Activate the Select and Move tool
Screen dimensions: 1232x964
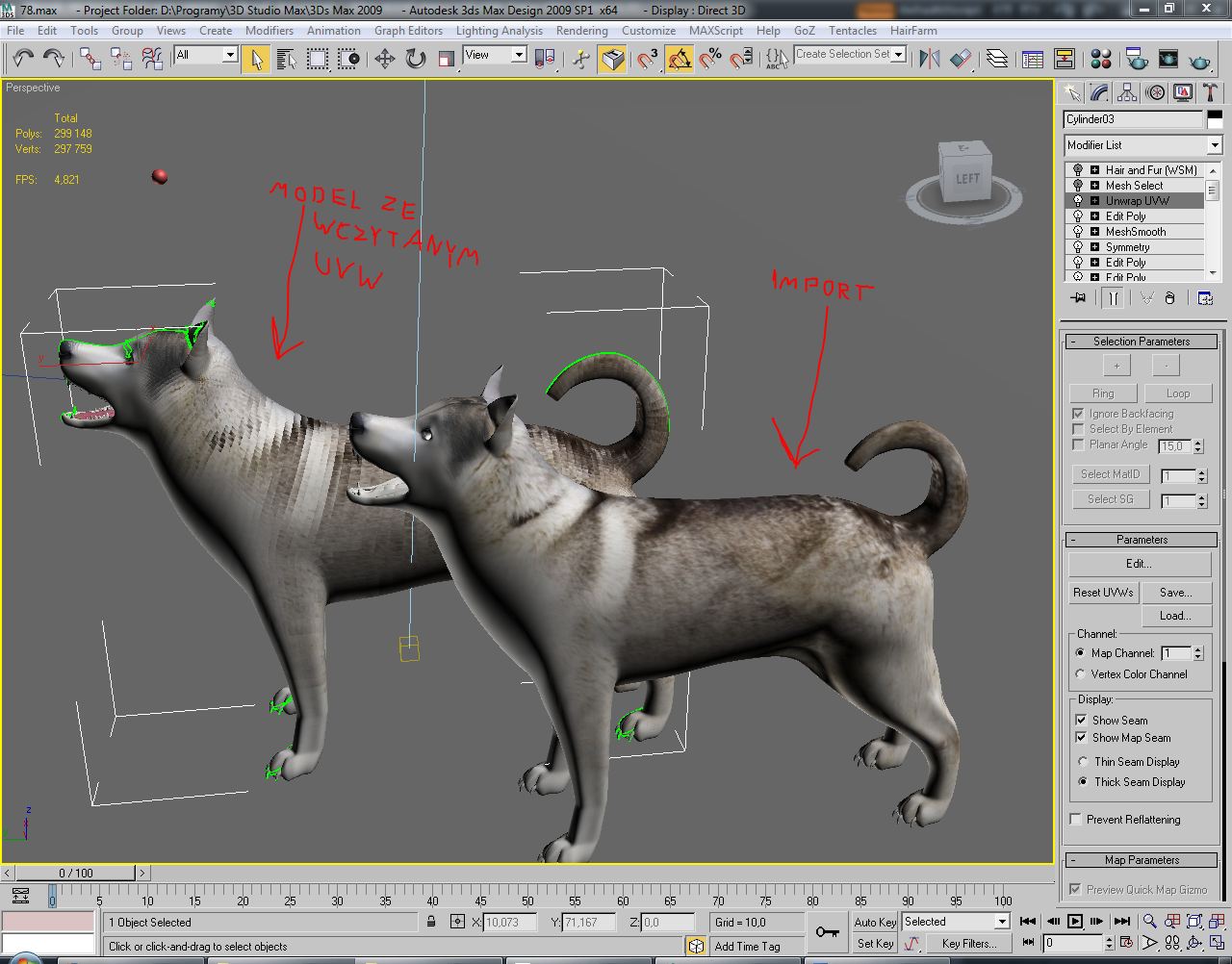(x=384, y=59)
